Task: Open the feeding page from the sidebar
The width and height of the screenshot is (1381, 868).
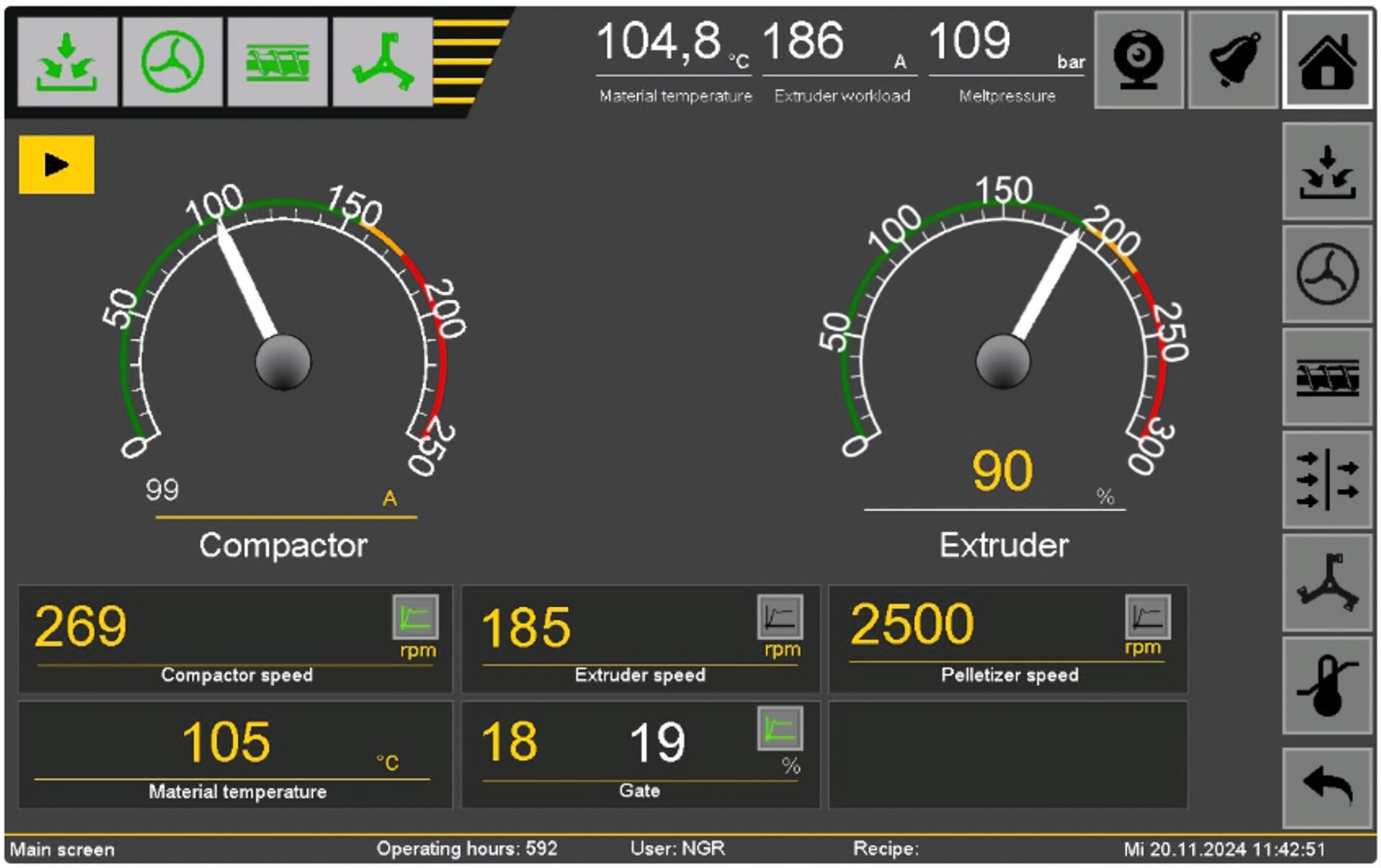Action: 1326,171
